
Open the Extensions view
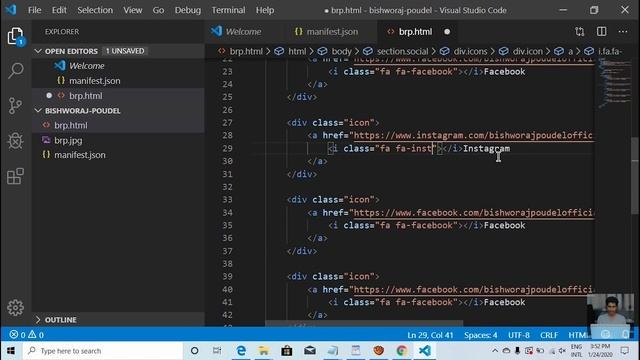pyautogui.click(x=16, y=176)
